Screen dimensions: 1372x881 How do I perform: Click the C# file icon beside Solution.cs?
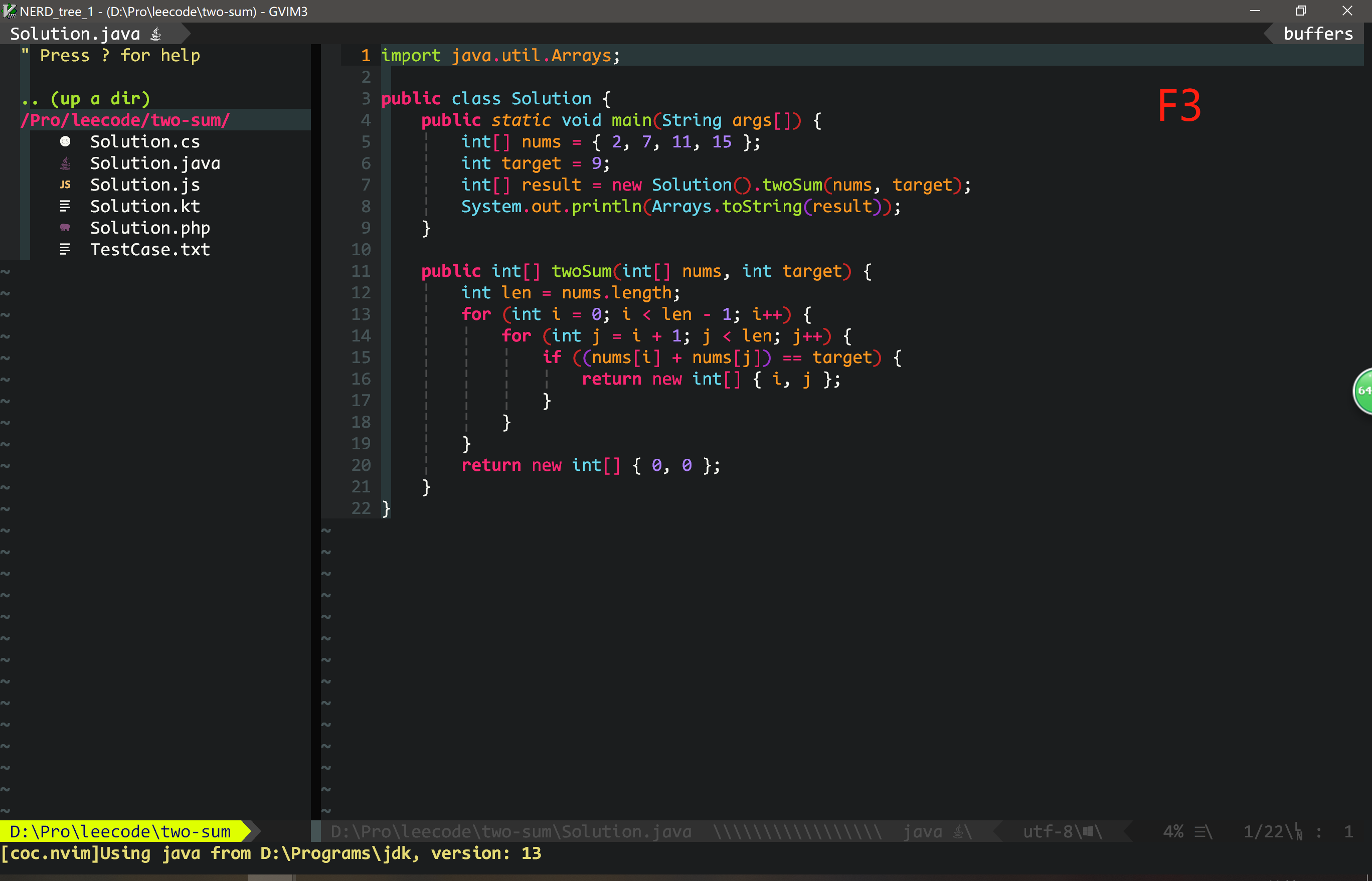coord(65,141)
